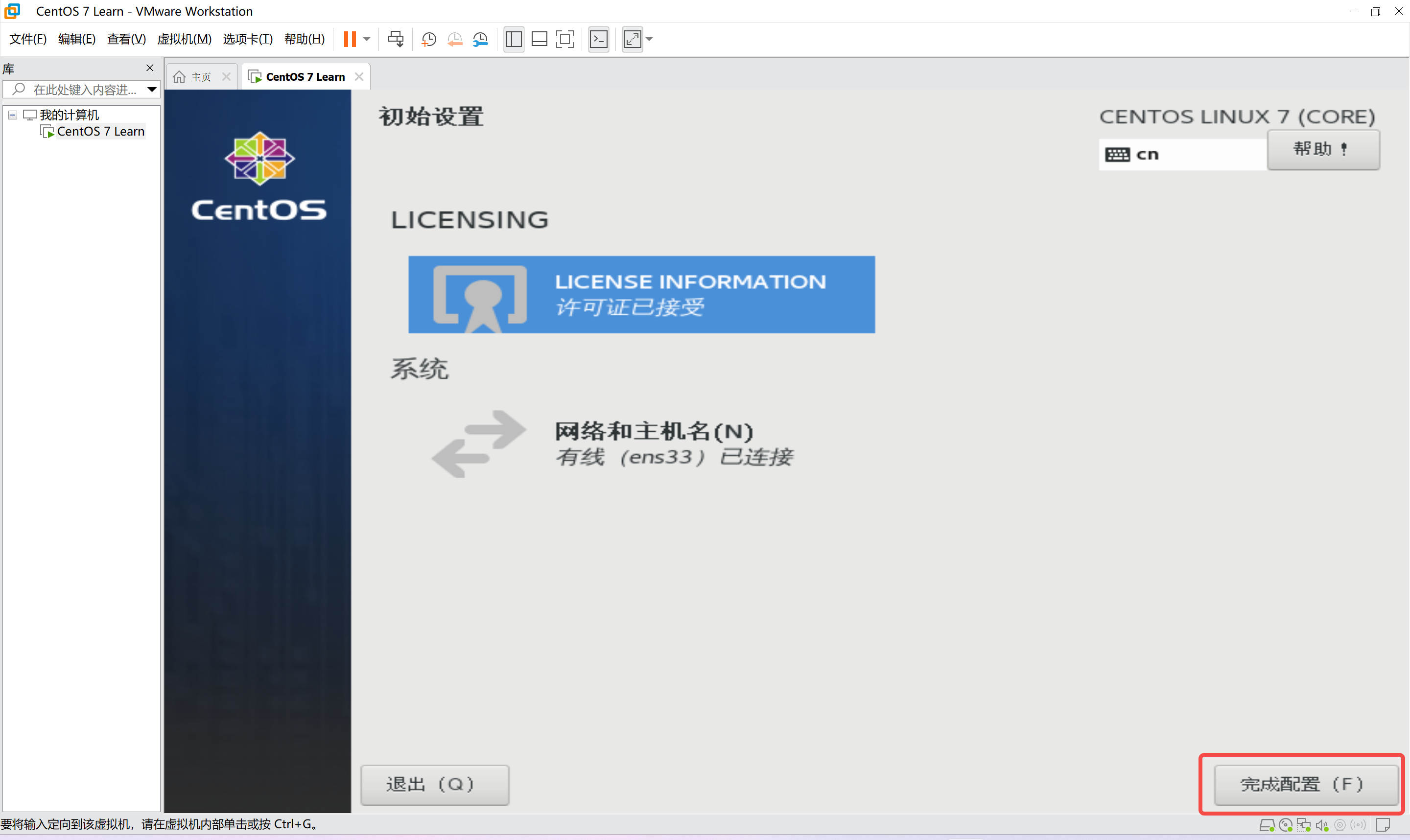This screenshot has width=1410, height=840.
Task: Click the 帮助! help button
Action: click(x=1323, y=149)
